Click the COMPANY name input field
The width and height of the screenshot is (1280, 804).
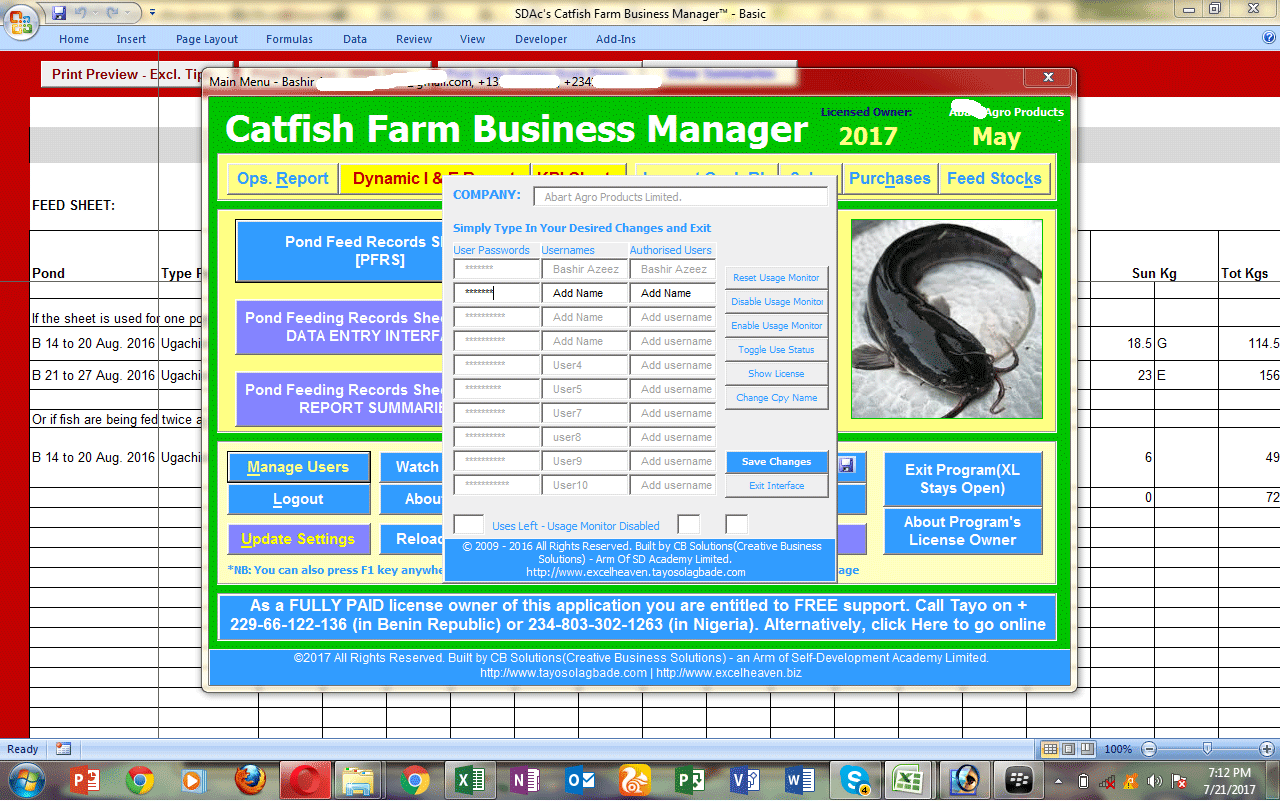click(x=680, y=197)
